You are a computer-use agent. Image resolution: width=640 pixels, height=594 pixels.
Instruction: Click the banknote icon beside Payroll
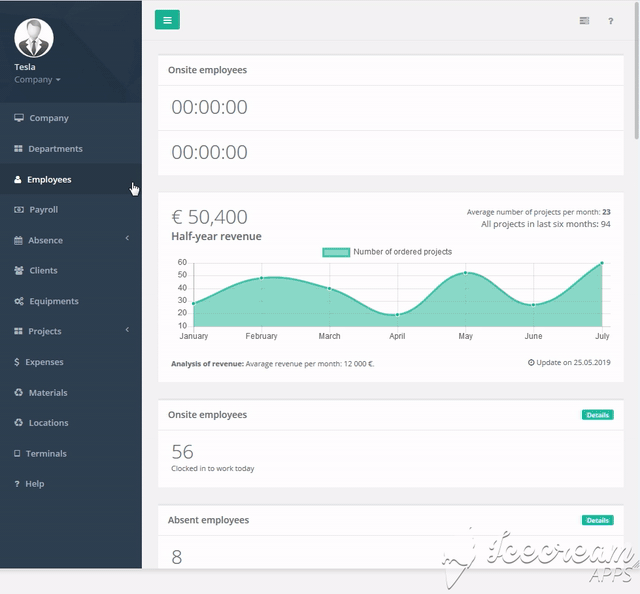pos(19,210)
